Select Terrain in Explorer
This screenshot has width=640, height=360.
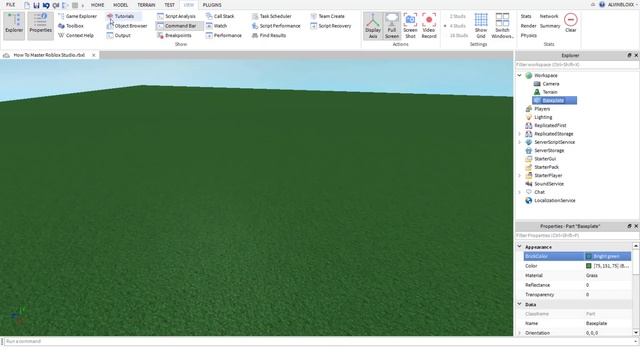click(x=549, y=92)
